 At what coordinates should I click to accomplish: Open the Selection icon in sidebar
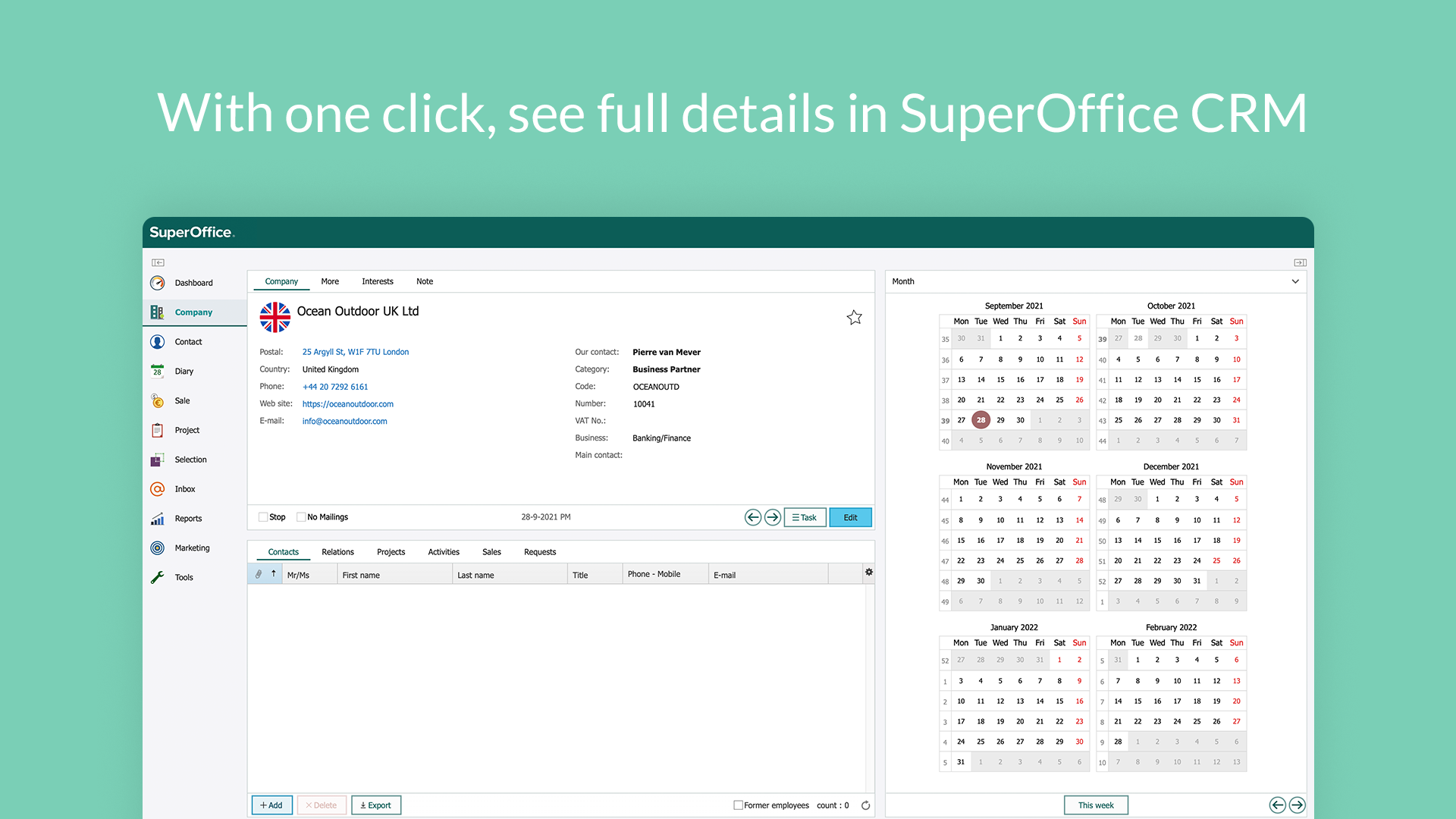[x=157, y=460]
